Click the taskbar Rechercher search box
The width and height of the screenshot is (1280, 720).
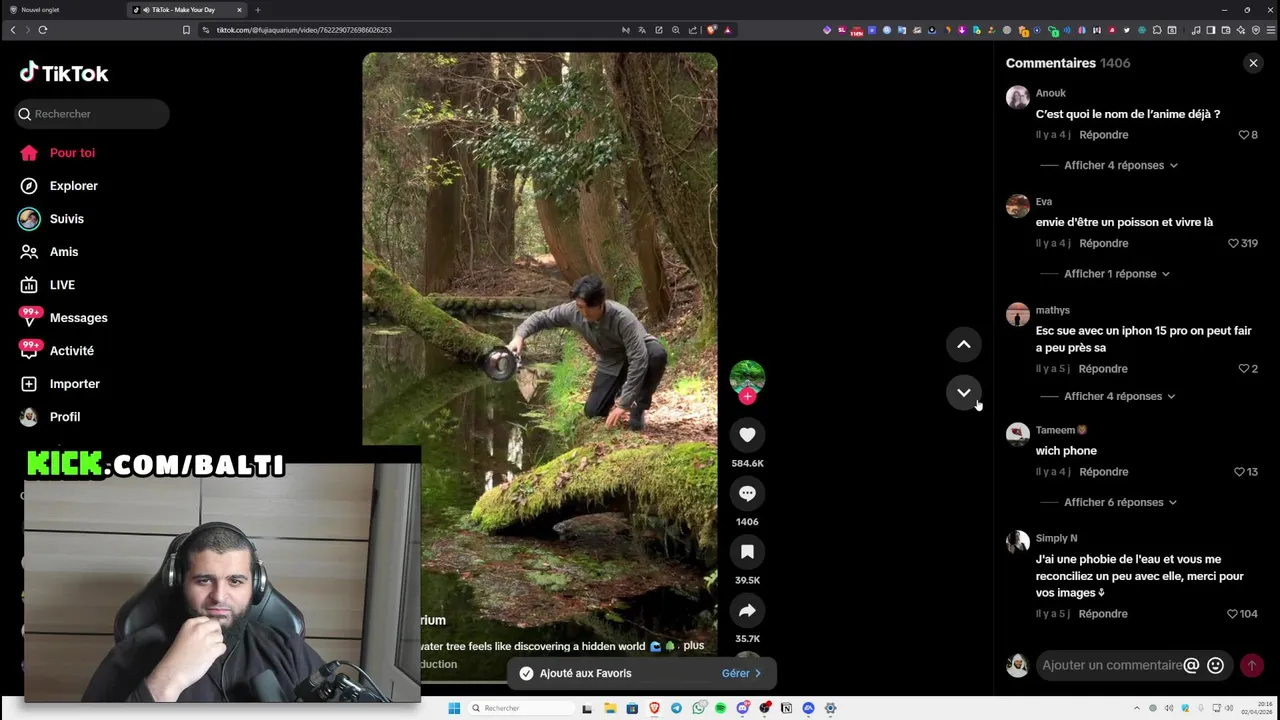click(x=519, y=708)
